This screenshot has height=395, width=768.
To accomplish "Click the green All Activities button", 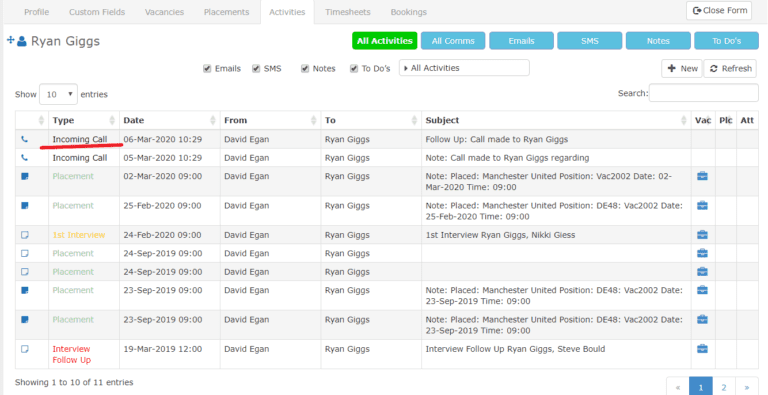I will pyautogui.click(x=384, y=41).
